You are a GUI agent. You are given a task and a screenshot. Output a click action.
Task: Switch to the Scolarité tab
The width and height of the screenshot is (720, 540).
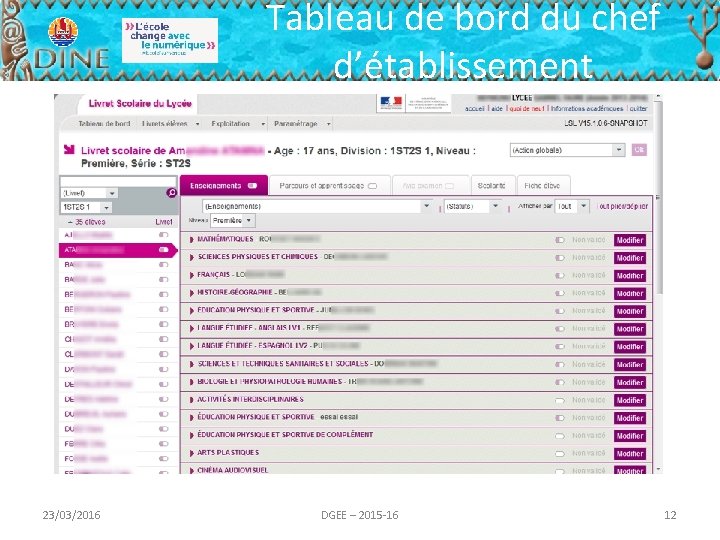click(492, 186)
